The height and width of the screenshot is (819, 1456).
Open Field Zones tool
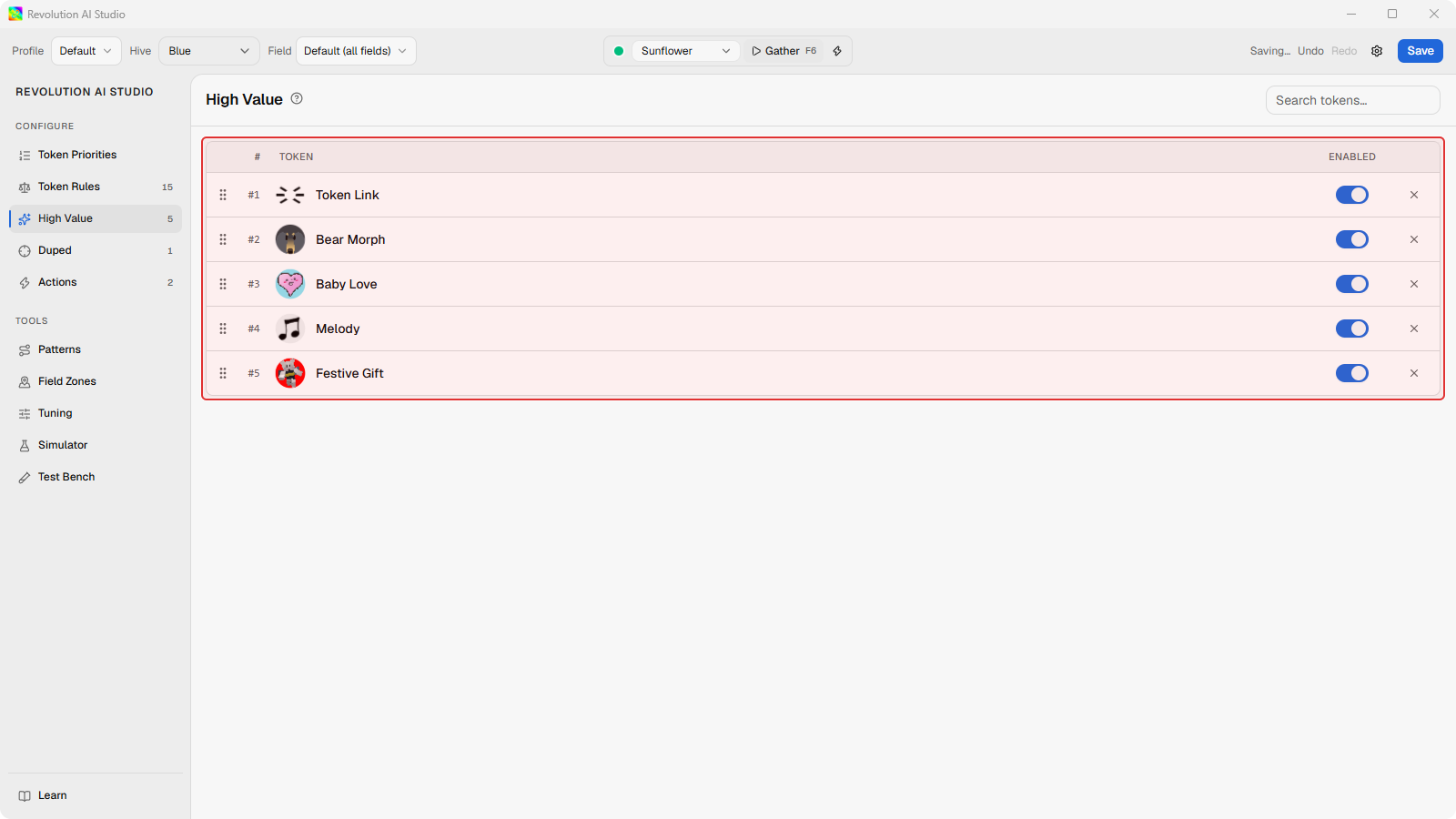[x=96, y=381]
